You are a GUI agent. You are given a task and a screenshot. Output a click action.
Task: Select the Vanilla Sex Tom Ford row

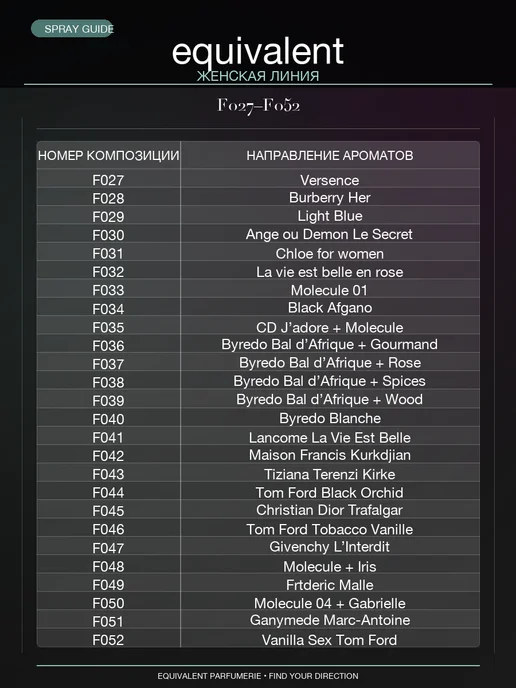(258, 639)
